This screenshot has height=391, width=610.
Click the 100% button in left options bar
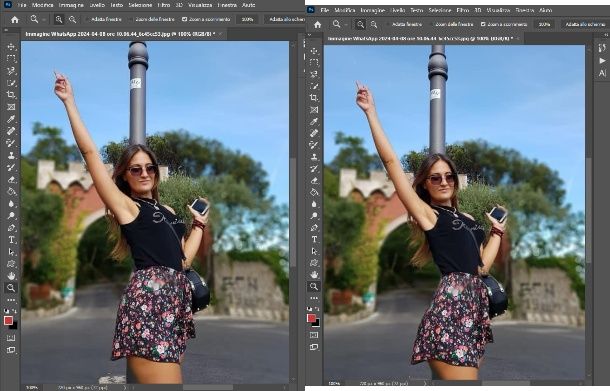247,19
